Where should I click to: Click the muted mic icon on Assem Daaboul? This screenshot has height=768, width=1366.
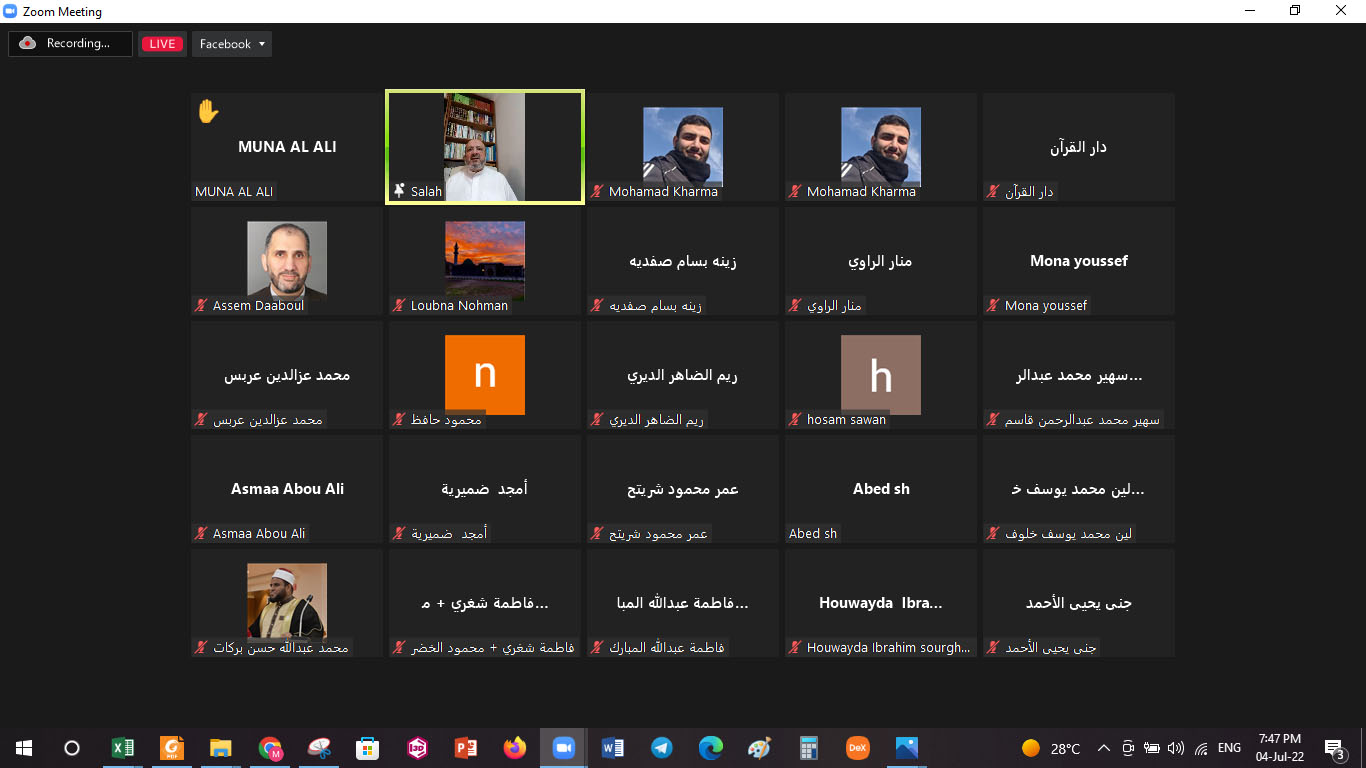pyautogui.click(x=201, y=306)
